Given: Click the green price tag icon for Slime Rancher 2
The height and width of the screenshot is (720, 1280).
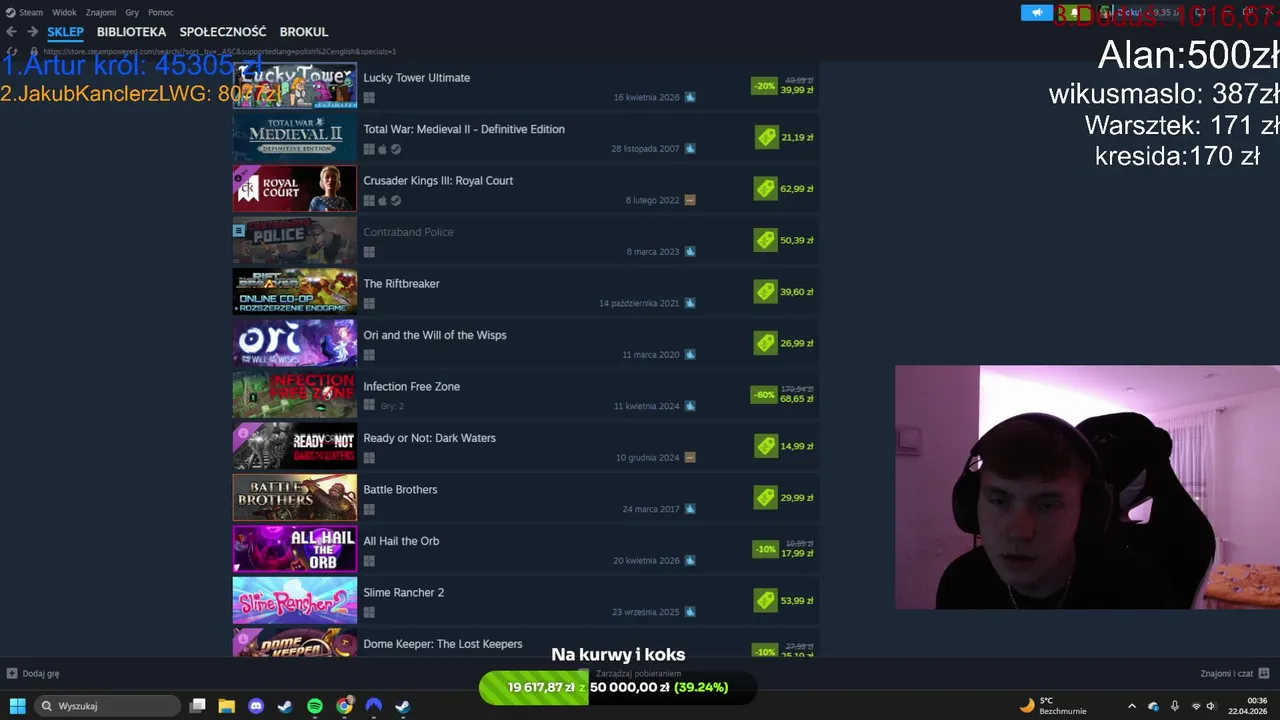Looking at the screenshot, I should tap(766, 601).
